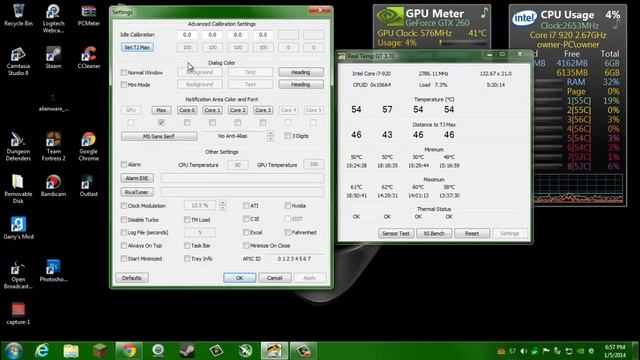Click the RivaTuner button
This screenshot has height=360, width=640.
(137, 192)
